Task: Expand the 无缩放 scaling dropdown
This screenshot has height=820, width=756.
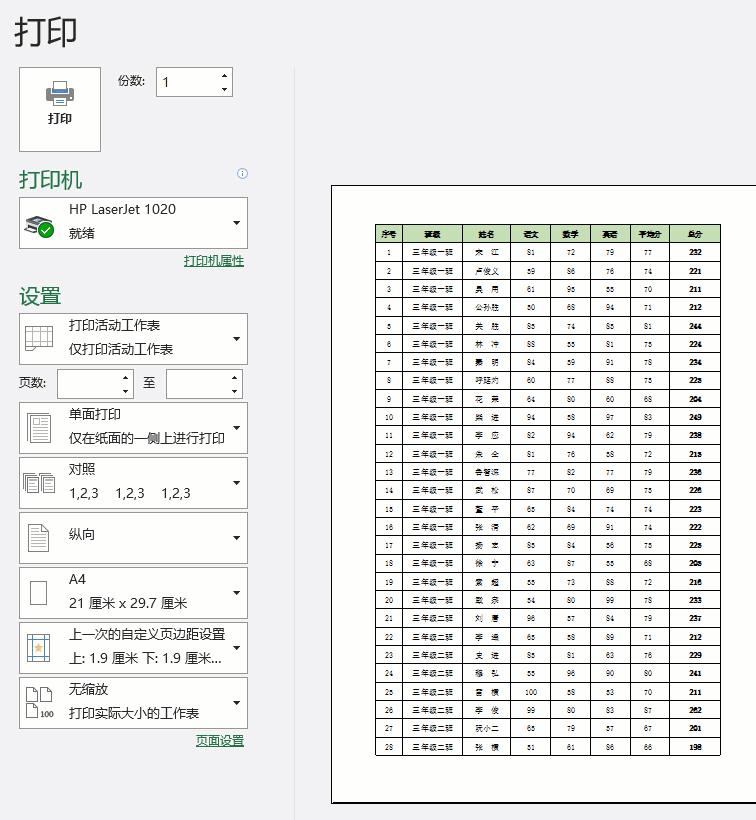Action: click(236, 703)
